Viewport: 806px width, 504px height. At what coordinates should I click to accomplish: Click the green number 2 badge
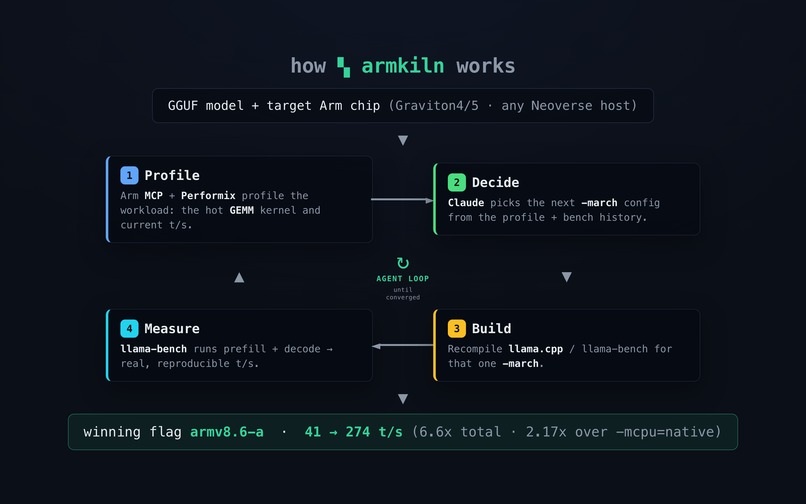pos(456,183)
